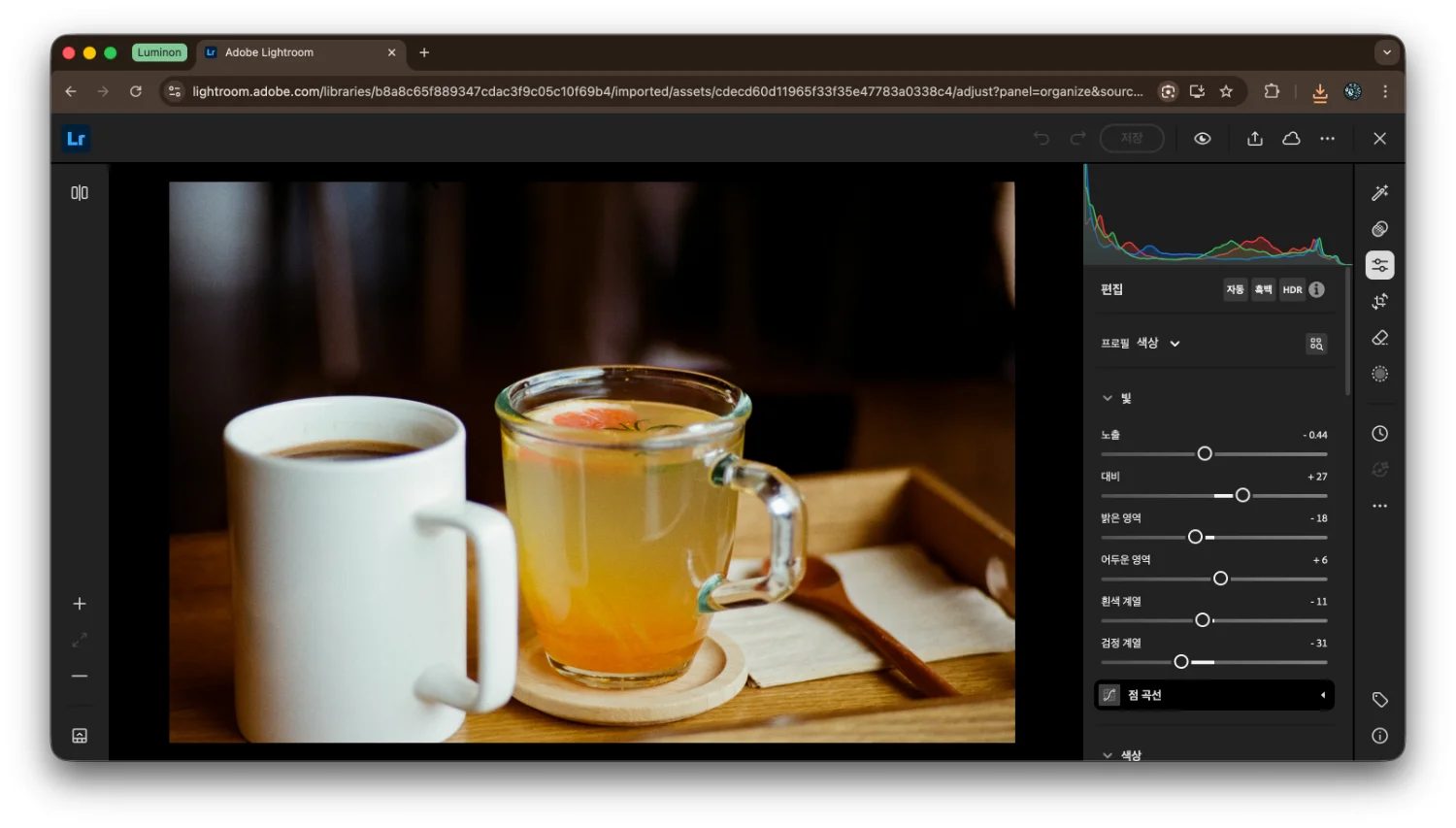Open the 프로필 색상 profile dropdown

pos(1142,344)
